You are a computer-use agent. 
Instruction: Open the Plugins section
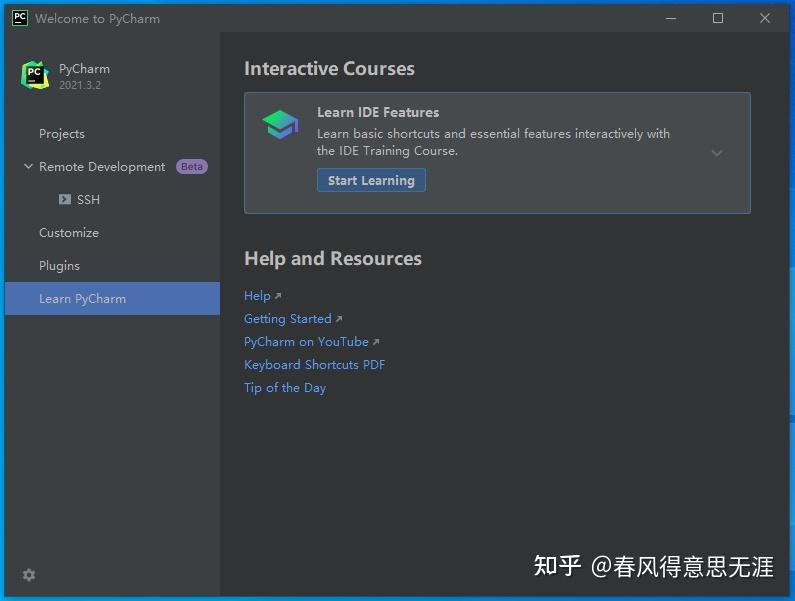pos(59,266)
